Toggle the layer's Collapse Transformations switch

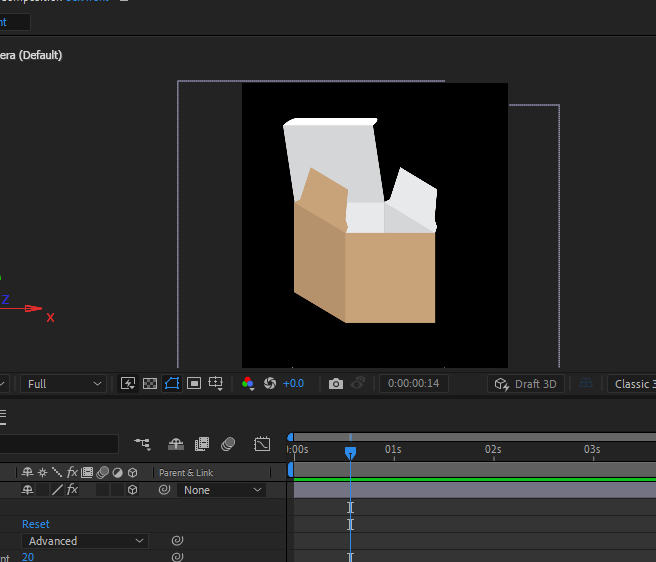(42, 490)
